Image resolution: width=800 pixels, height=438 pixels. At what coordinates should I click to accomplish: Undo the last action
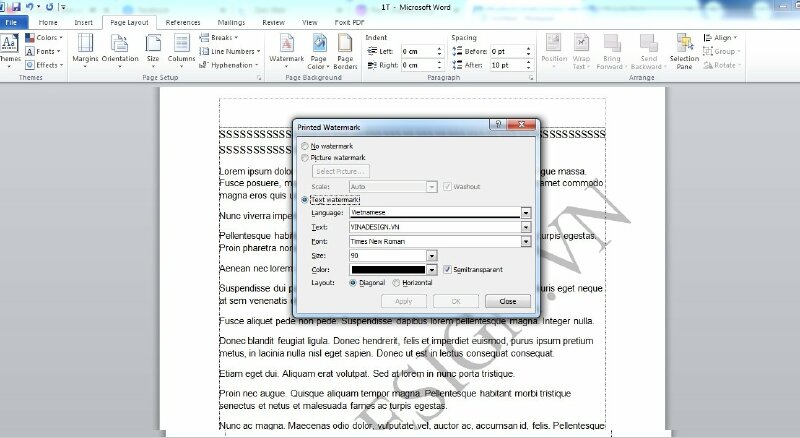pos(30,7)
